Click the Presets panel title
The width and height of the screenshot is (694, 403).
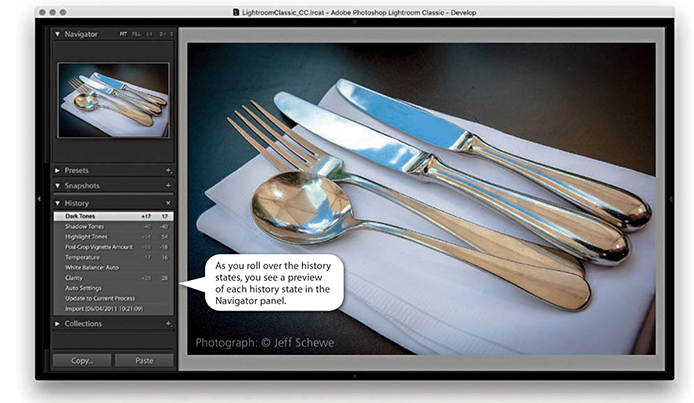click(x=77, y=170)
